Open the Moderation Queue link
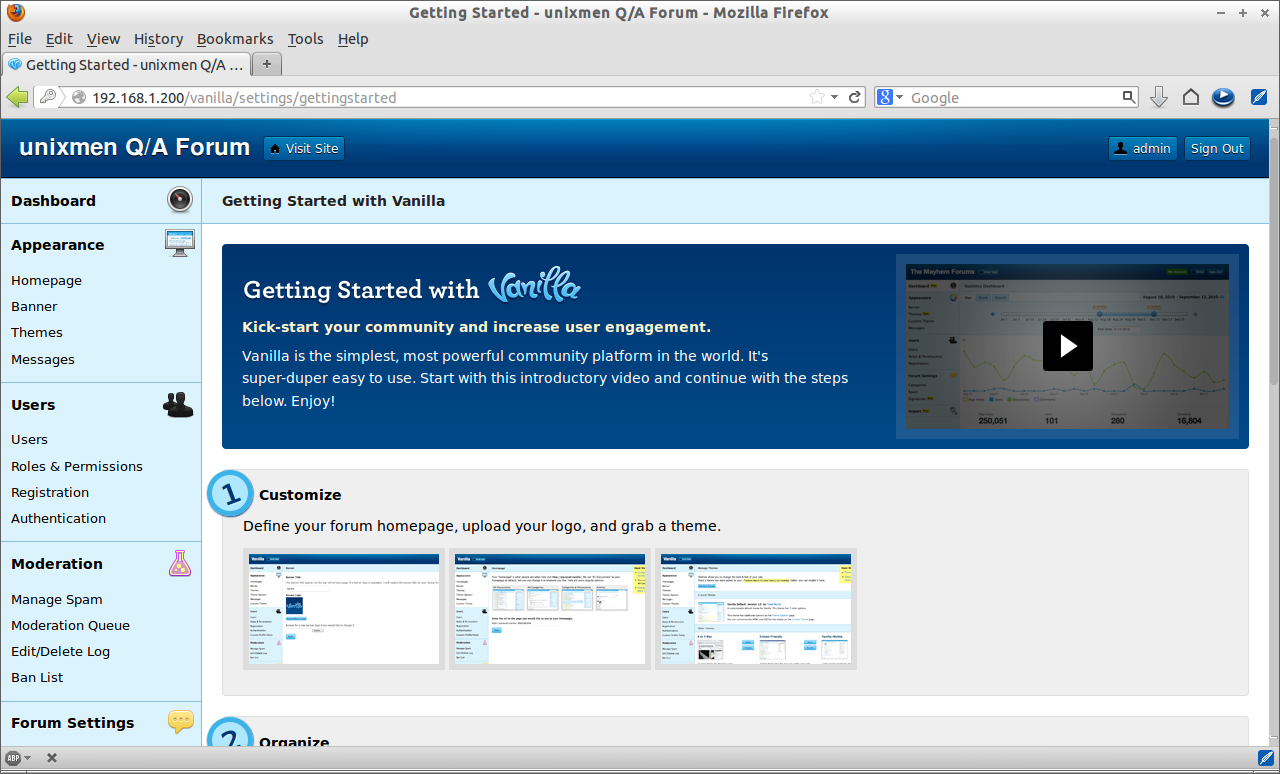Screen dimensions: 1280x774 click(x=70, y=626)
